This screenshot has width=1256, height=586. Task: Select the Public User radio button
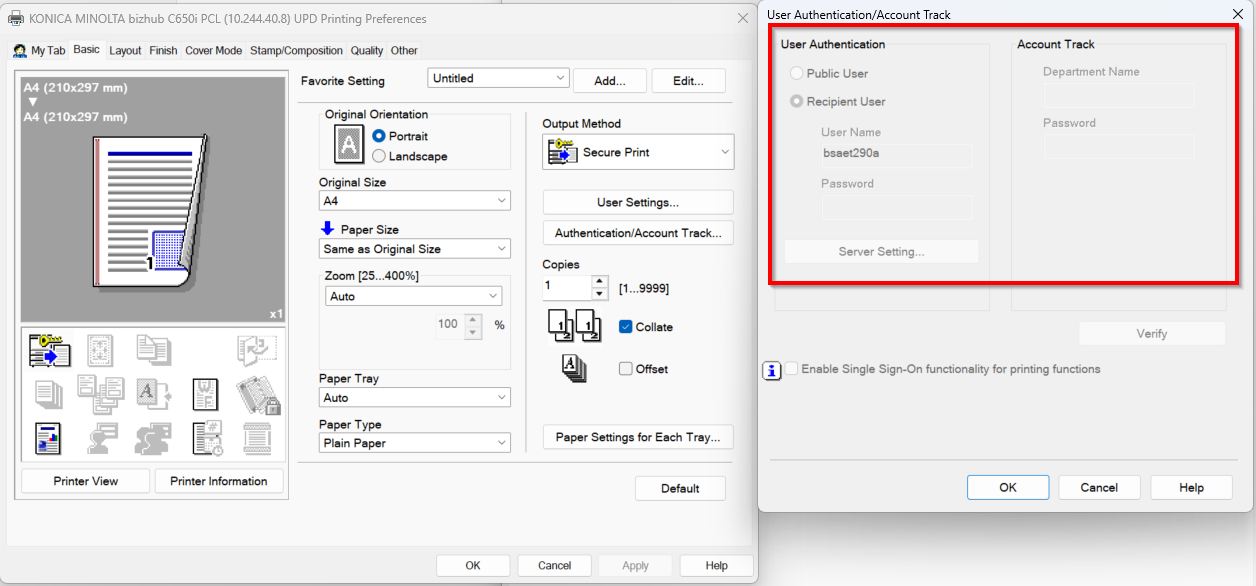point(797,73)
